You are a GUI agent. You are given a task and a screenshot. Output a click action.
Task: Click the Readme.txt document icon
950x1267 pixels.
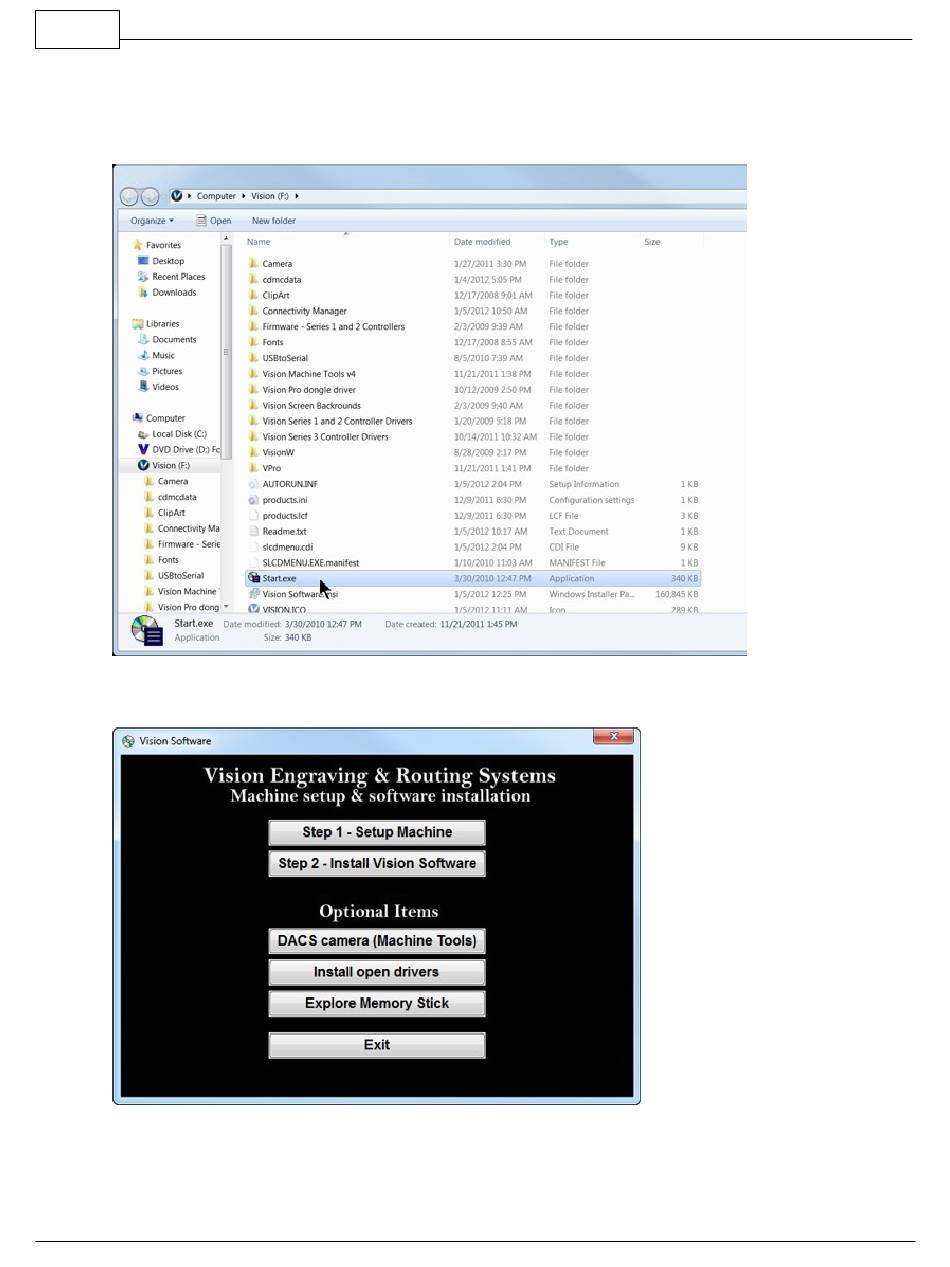click(254, 532)
